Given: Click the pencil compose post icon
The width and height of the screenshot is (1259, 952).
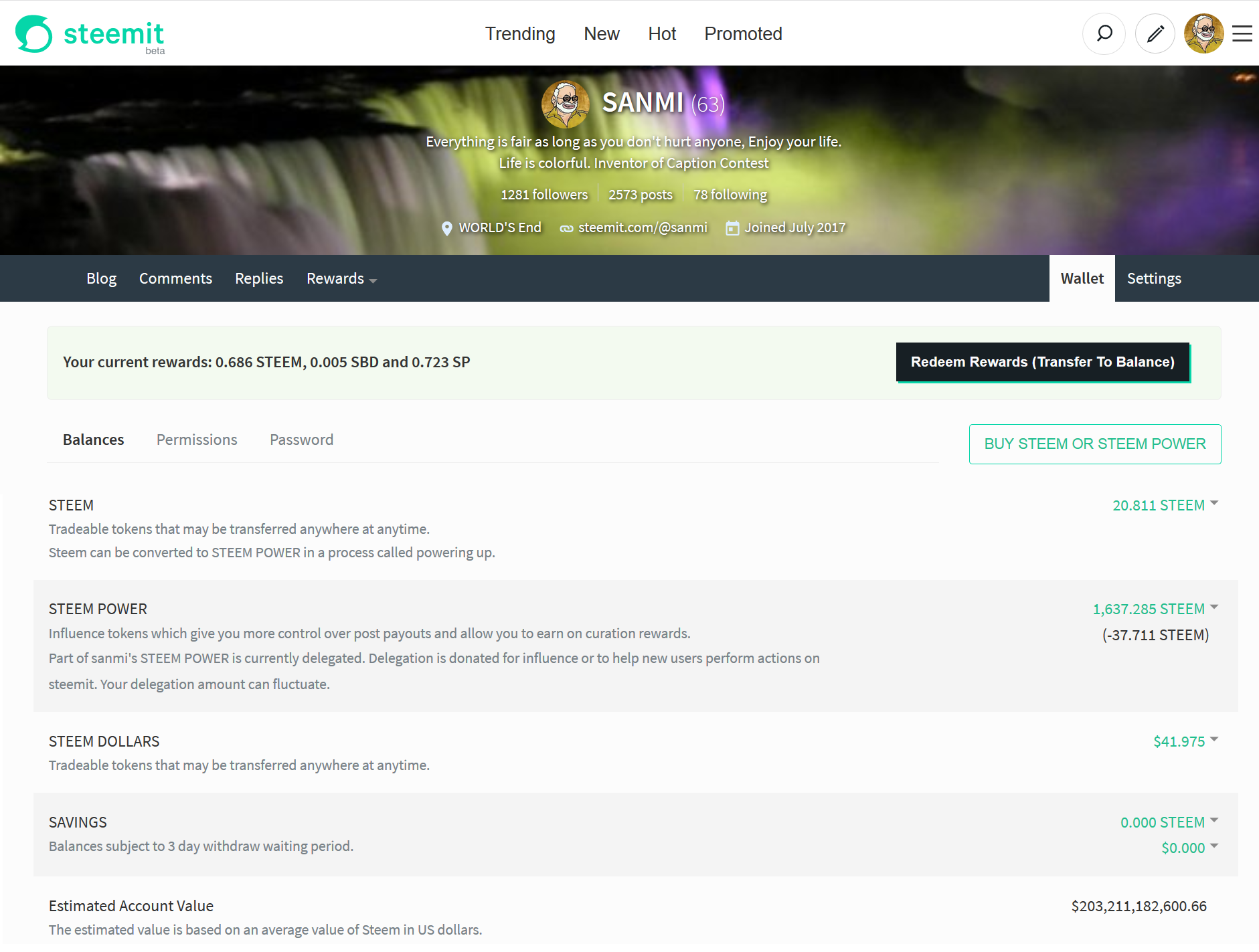Looking at the screenshot, I should (1155, 33).
